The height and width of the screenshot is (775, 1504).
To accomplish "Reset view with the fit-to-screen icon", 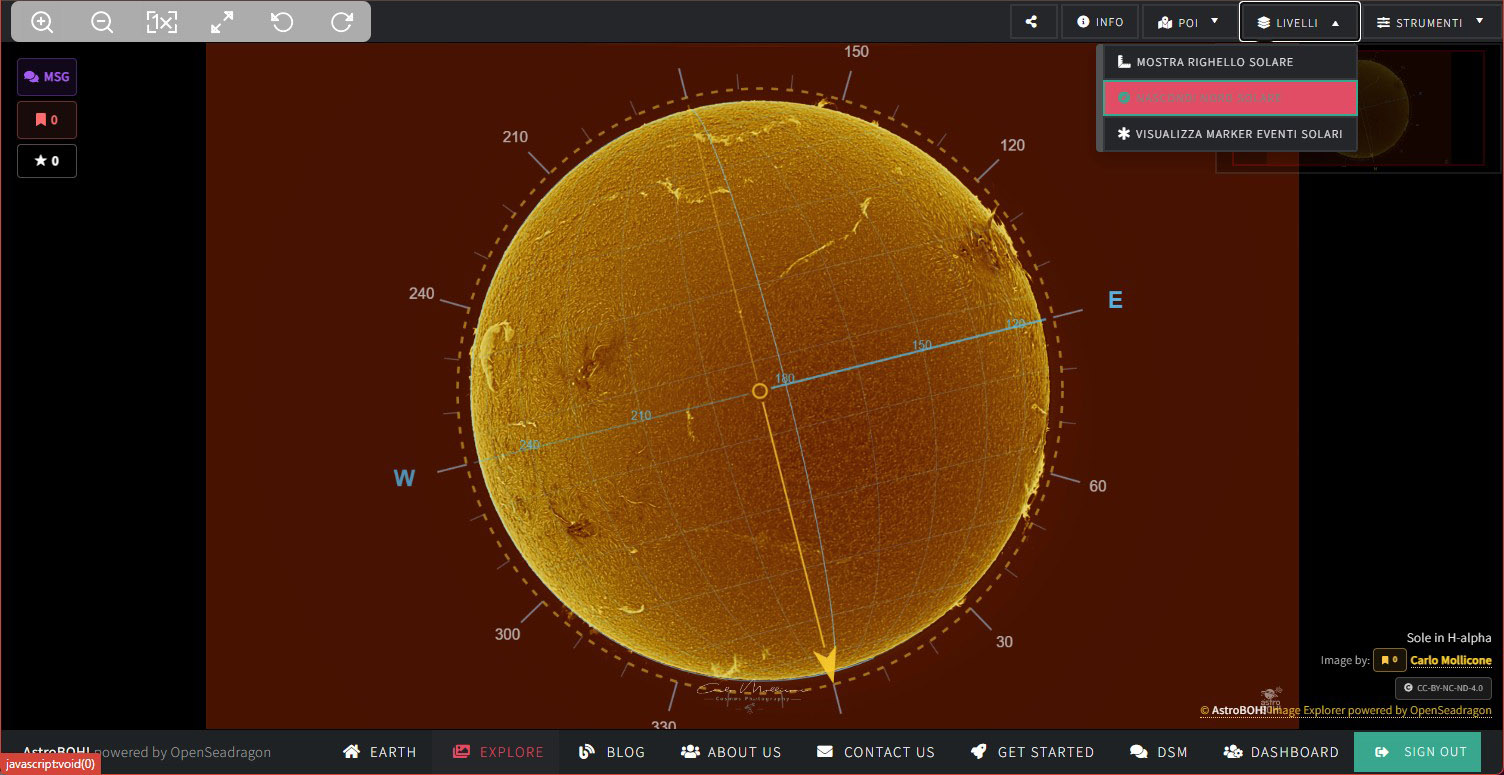I will (x=162, y=22).
